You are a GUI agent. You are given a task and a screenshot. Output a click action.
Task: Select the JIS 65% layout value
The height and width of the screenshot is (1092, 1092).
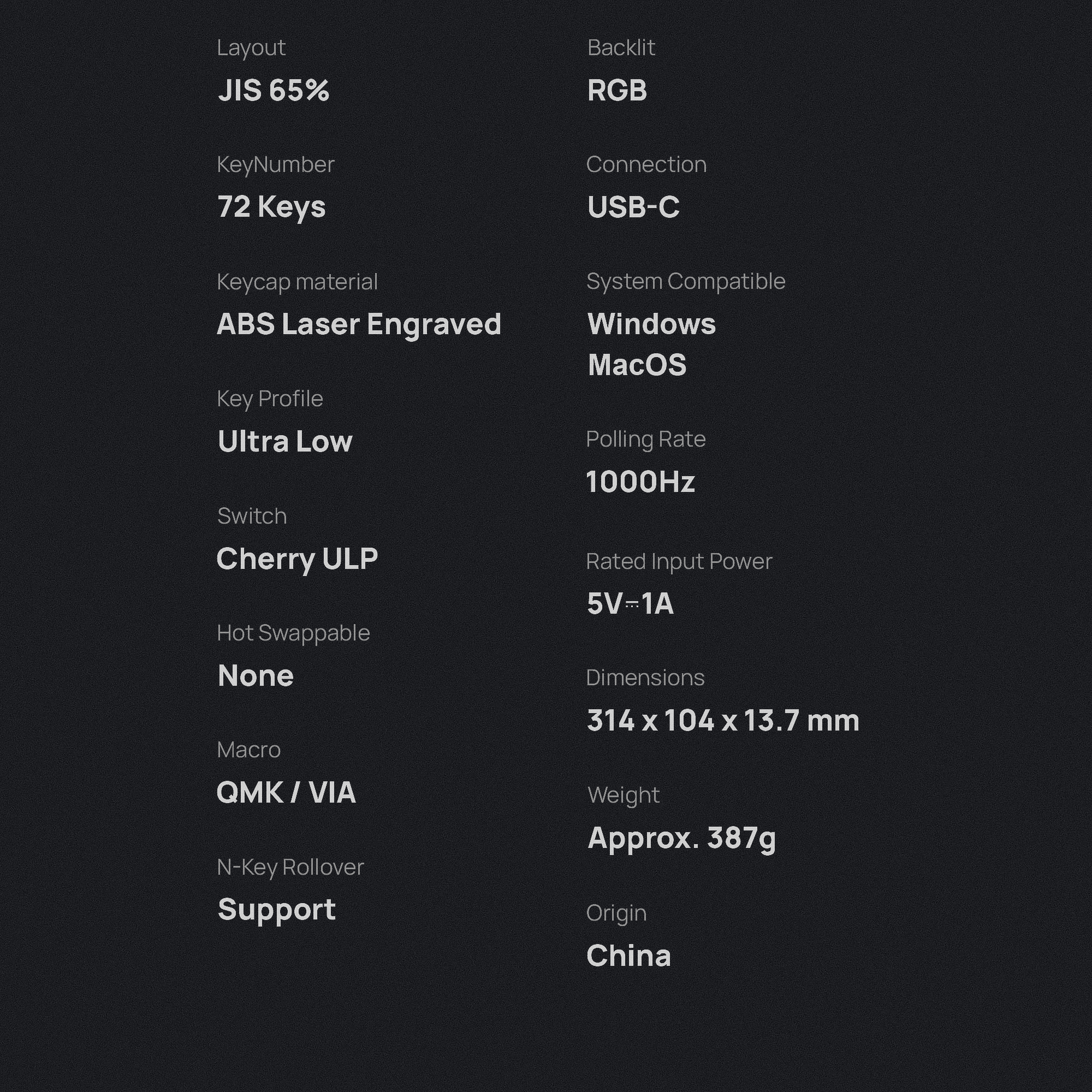coord(273,91)
